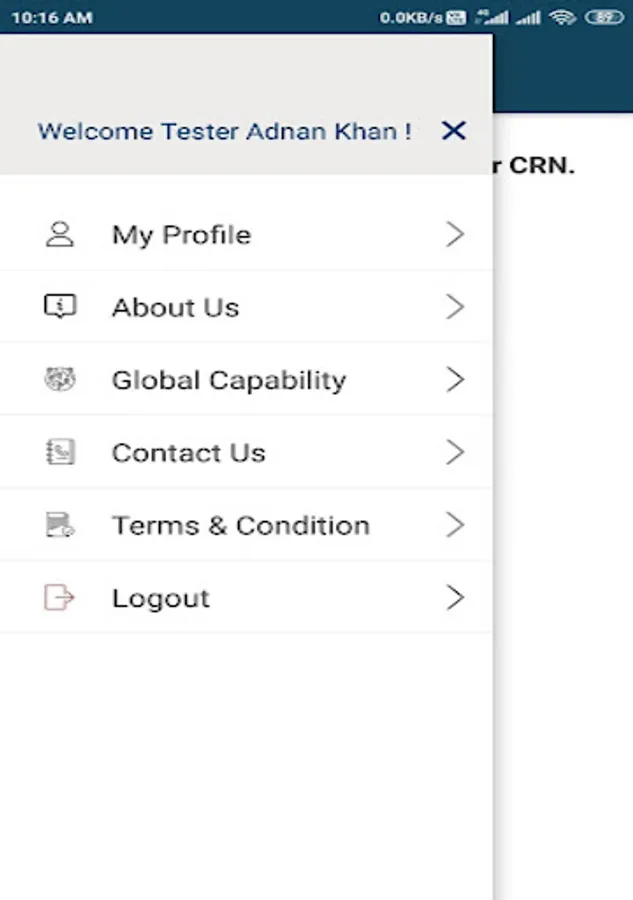Screen dimensions: 633x900
Task: Click the Global Capability globe icon
Action: [60, 380]
